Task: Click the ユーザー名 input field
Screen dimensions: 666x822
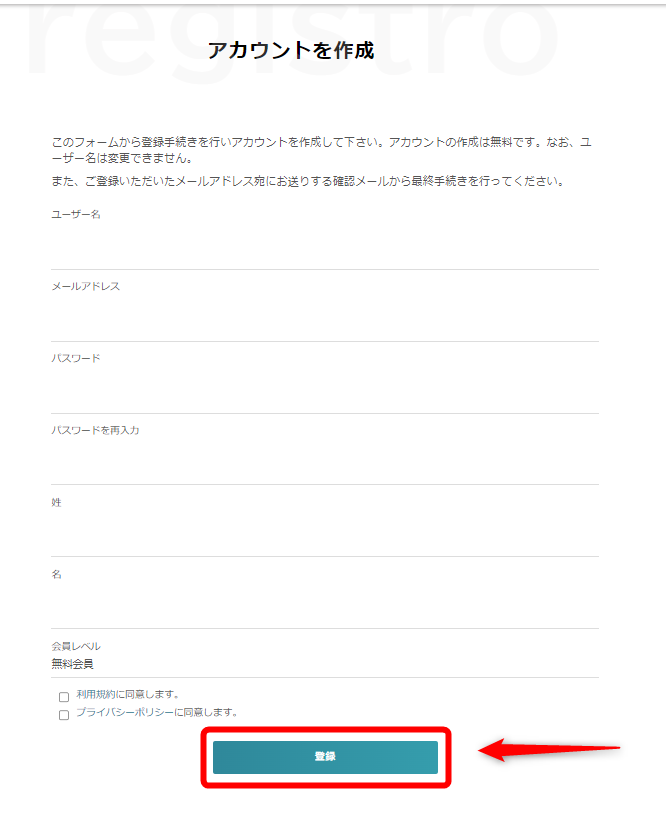Action: coord(325,247)
